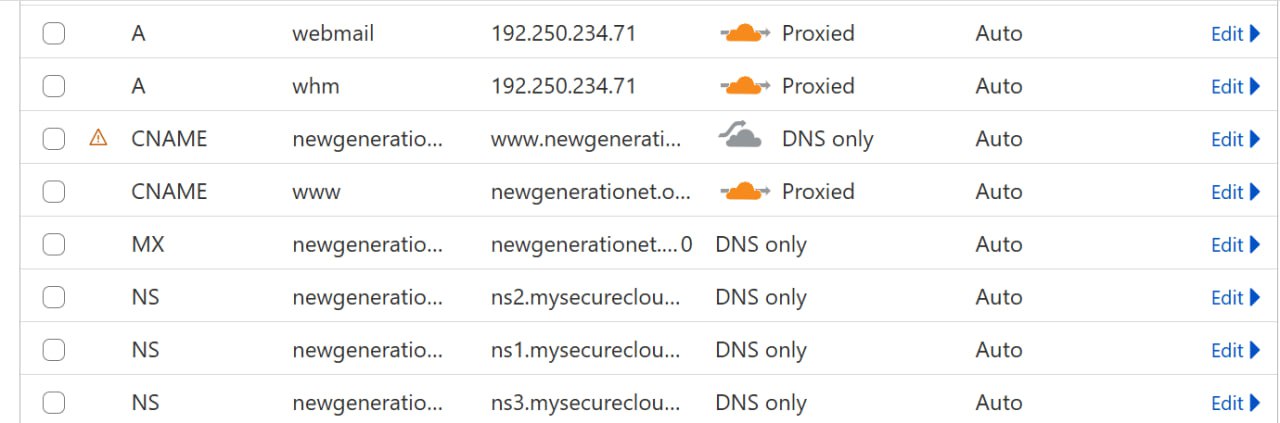Viewport: 1280px width, 423px height.
Task: Check the ns2.mysecureclou NS record box
Action: pyautogui.click(x=54, y=297)
